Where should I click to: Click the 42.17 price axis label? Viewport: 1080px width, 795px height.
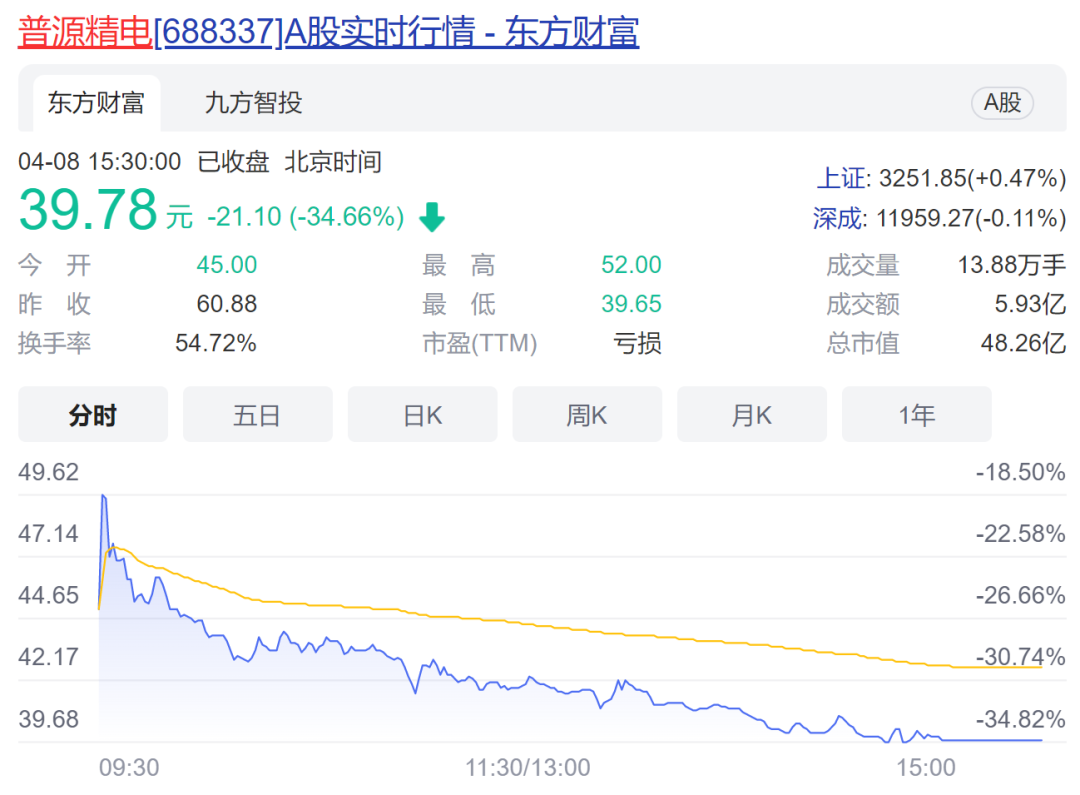pos(48,657)
